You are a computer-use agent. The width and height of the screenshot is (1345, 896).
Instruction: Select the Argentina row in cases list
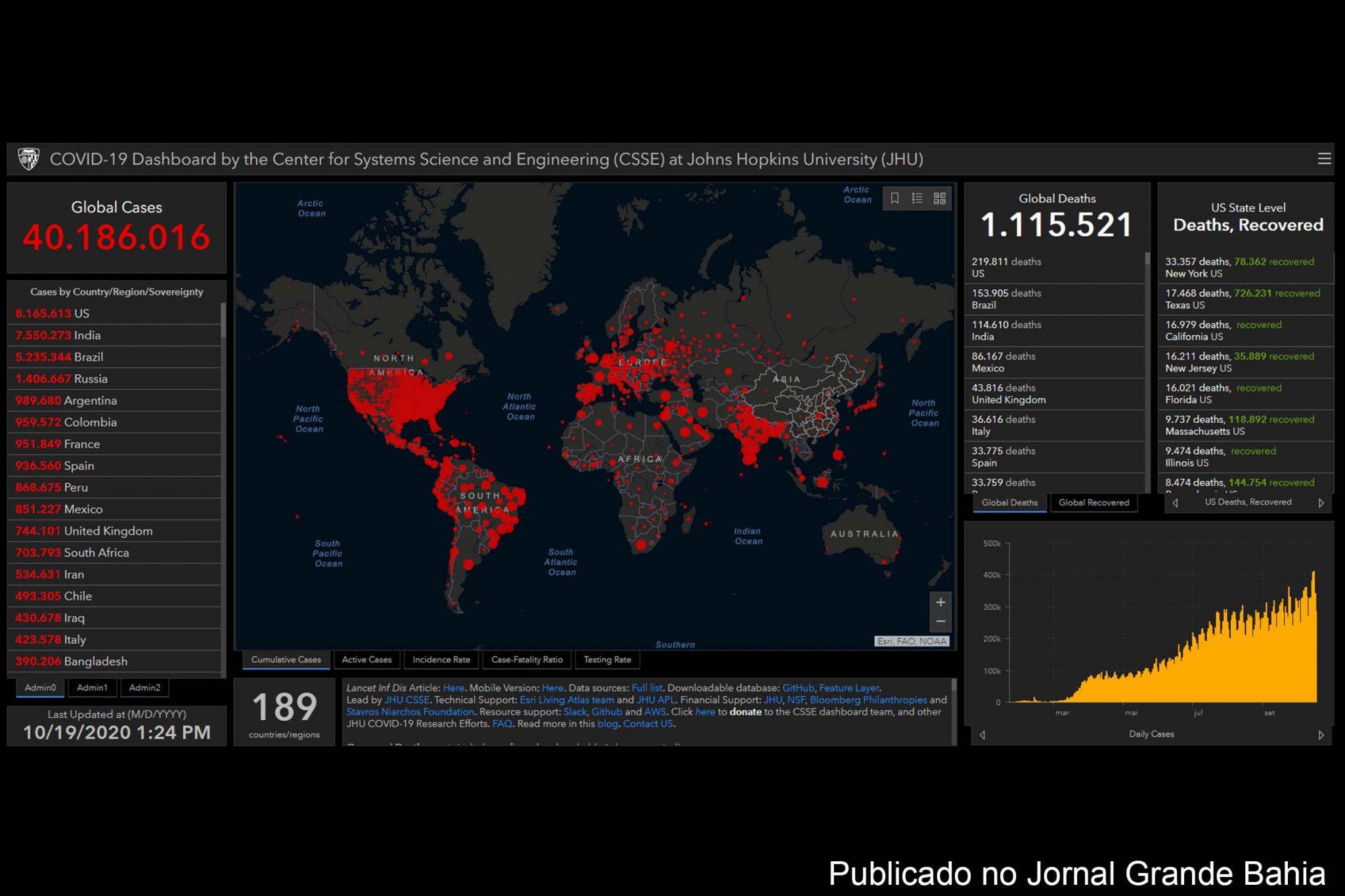coord(114,400)
